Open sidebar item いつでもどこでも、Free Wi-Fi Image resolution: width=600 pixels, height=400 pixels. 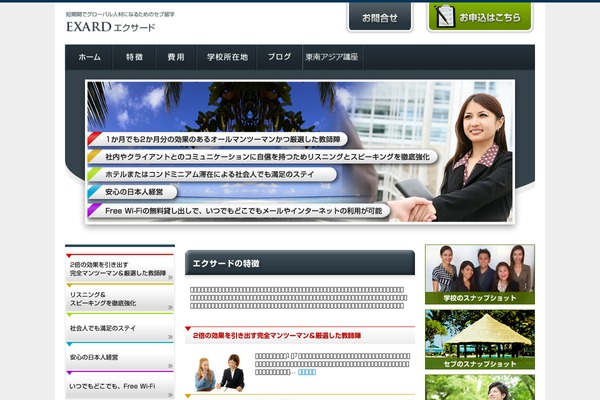point(120,386)
